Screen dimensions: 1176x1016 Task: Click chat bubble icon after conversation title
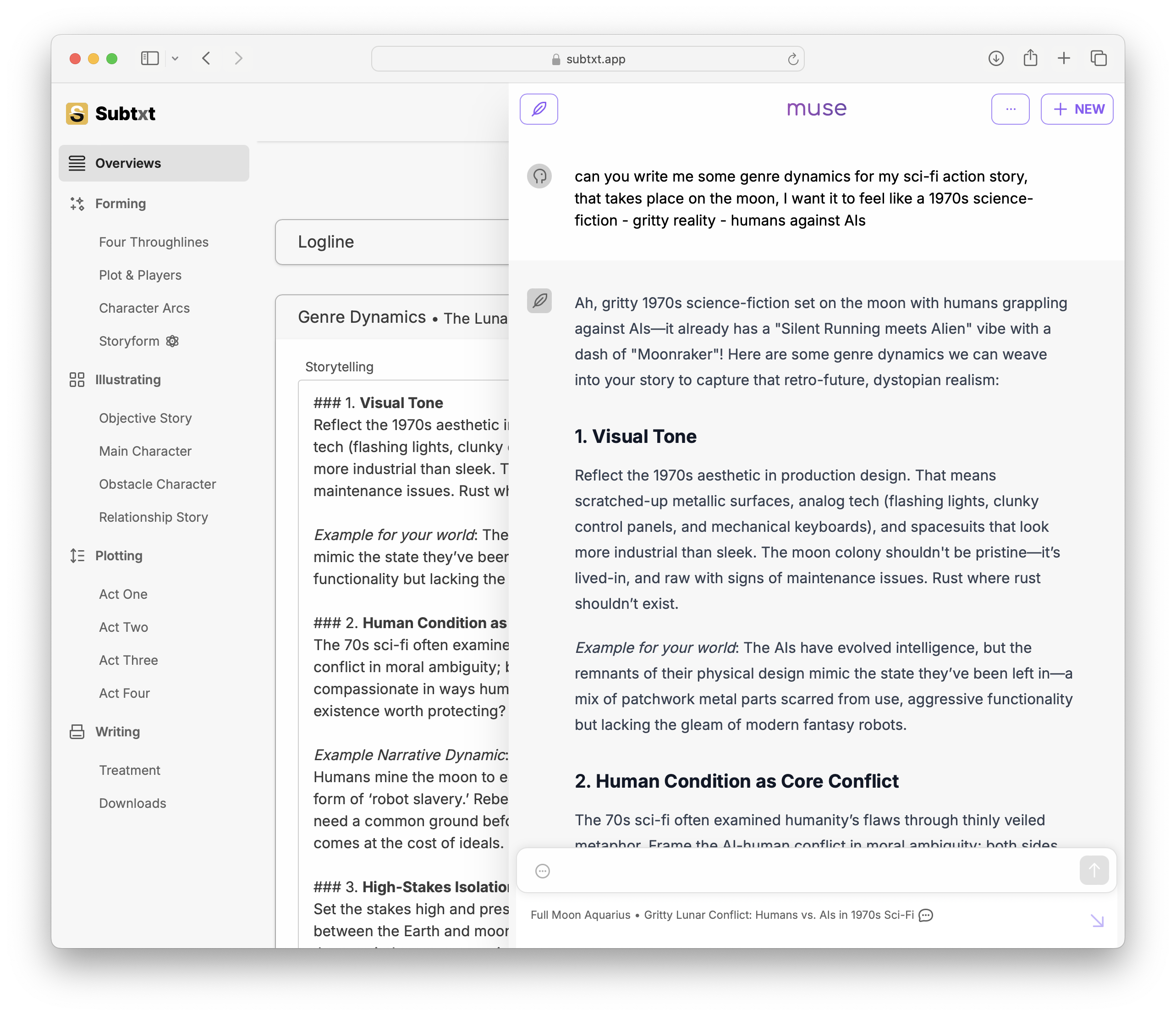[x=926, y=915]
